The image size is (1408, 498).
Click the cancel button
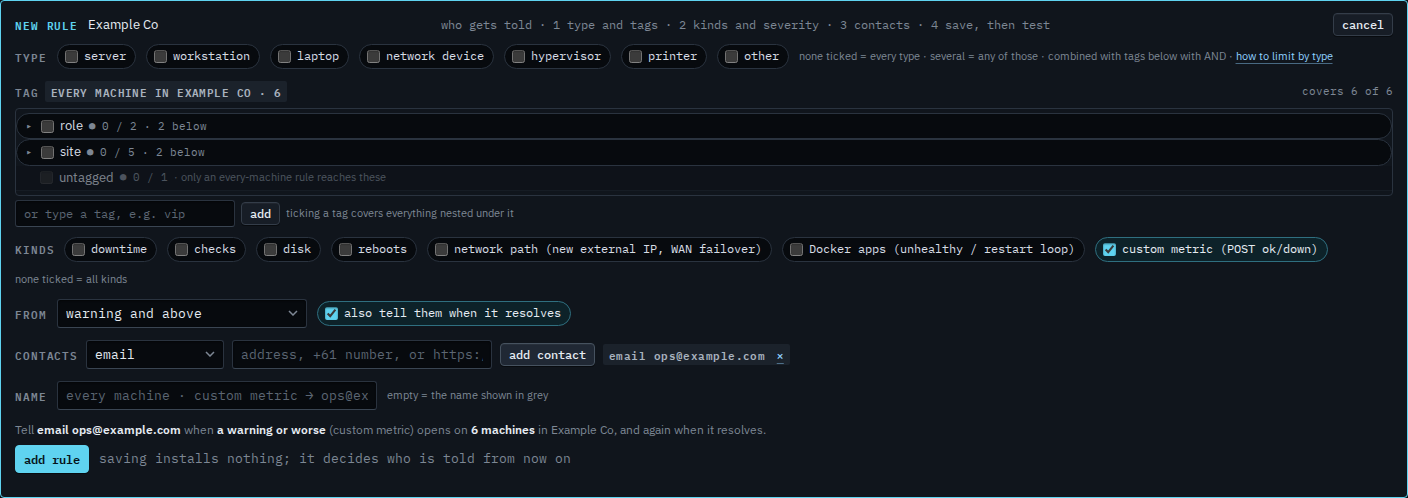(x=1362, y=25)
